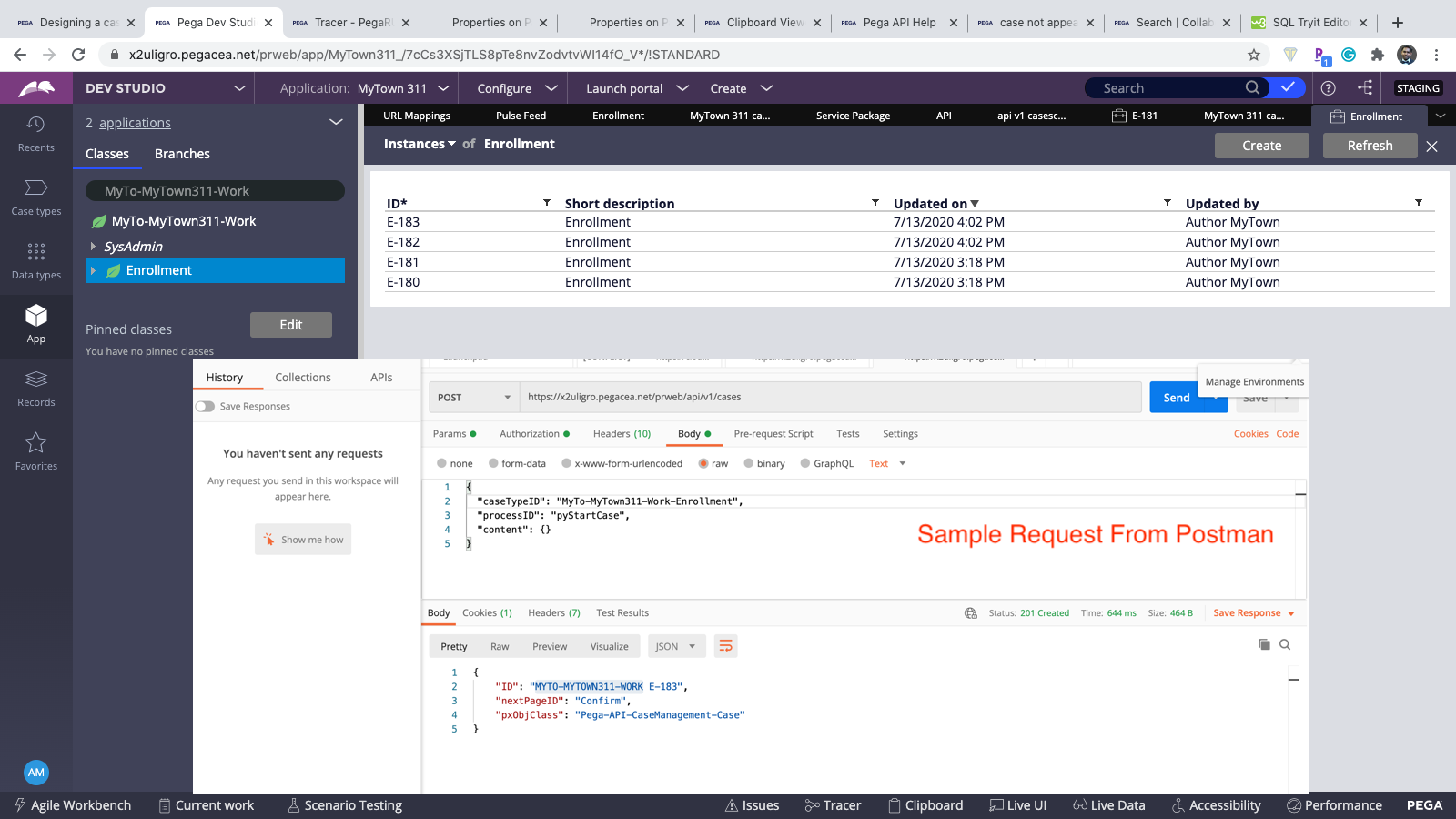Open the JSON response format dropdown
Viewport: 1456px width, 819px height.
pos(676,645)
